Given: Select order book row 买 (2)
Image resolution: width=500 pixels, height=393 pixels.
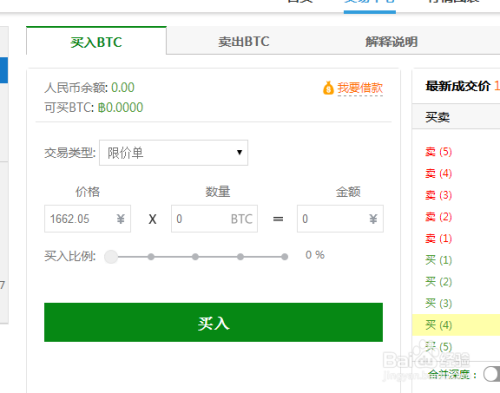Looking at the screenshot, I should pos(456,282).
